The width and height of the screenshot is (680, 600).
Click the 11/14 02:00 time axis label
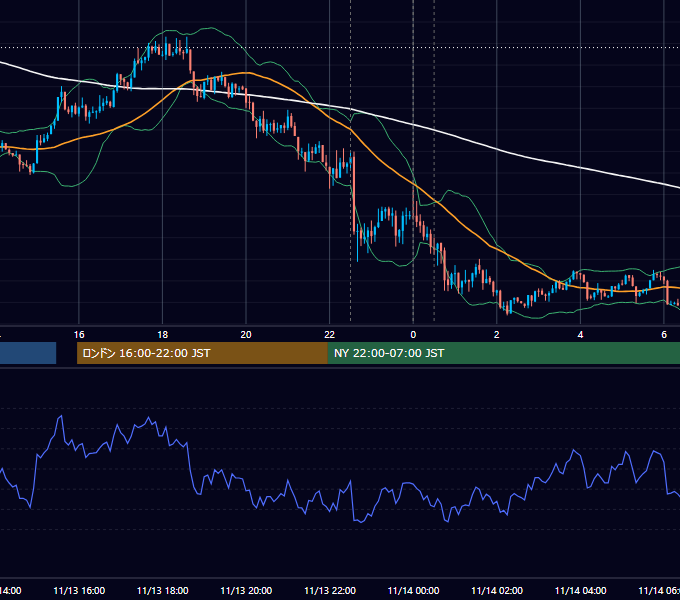click(497, 590)
